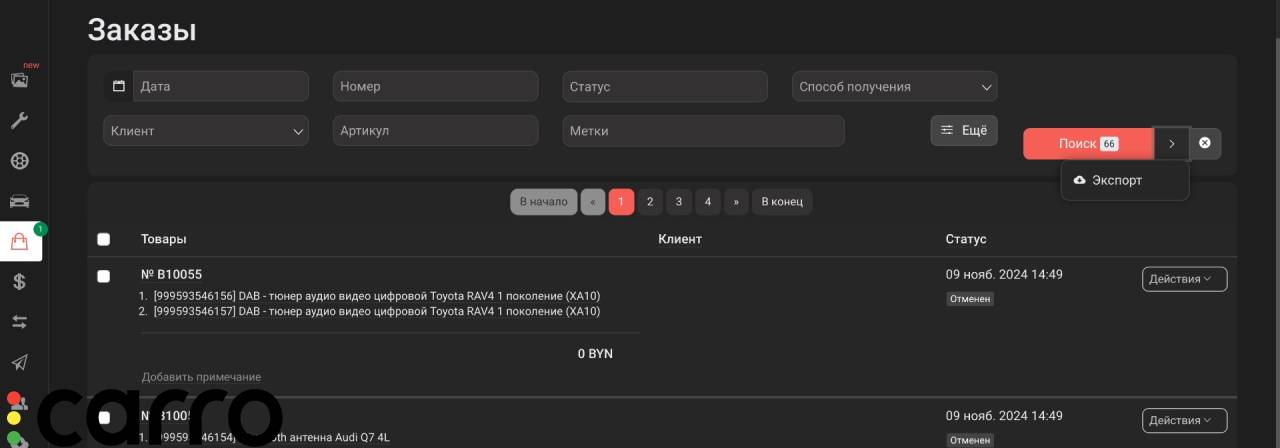The image size is (1280, 448).
Task: Open Действия dropdown for the second order
Action: (1184, 420)
